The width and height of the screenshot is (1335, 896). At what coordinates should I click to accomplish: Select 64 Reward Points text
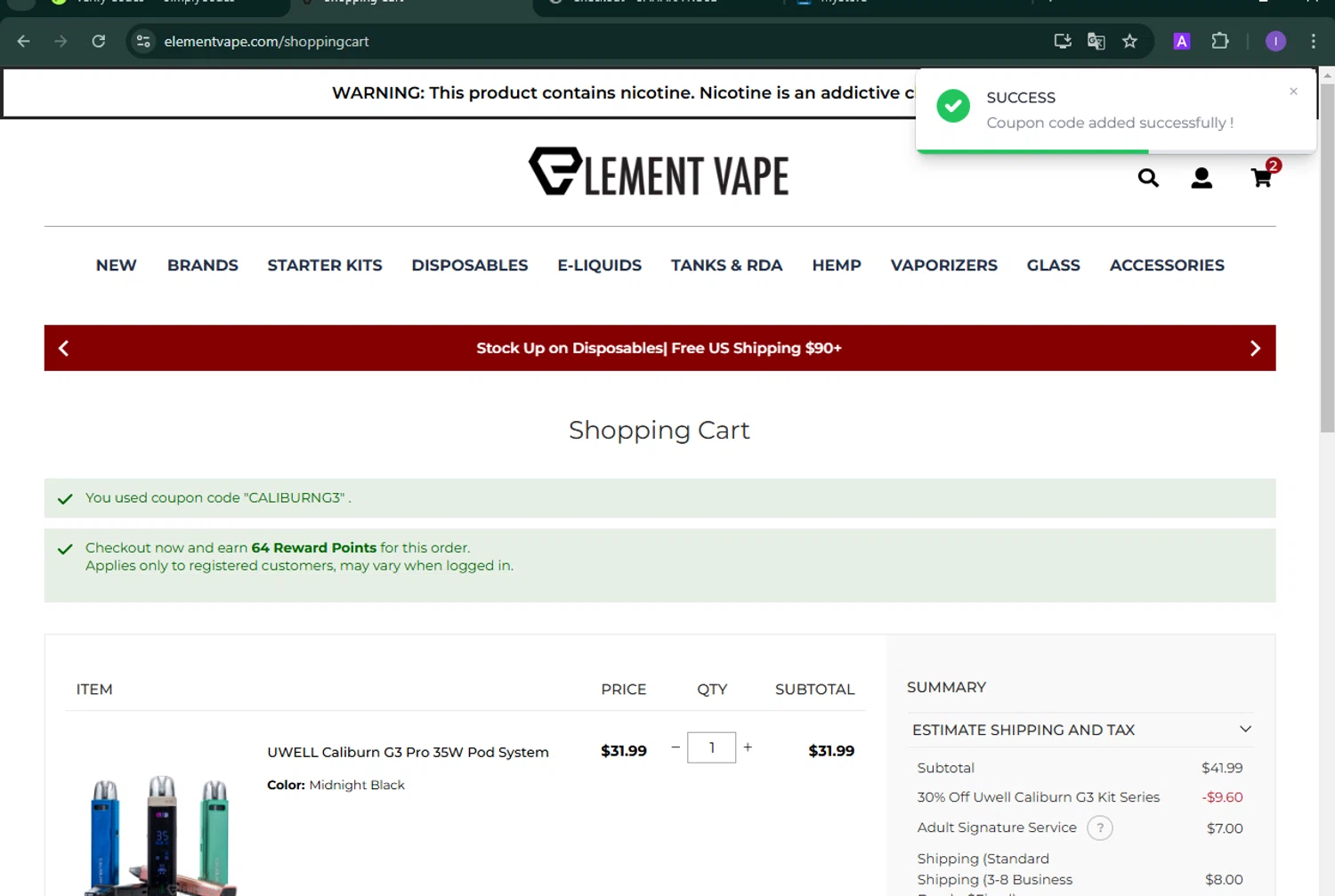pyautogui.click(x=314, y=548)
